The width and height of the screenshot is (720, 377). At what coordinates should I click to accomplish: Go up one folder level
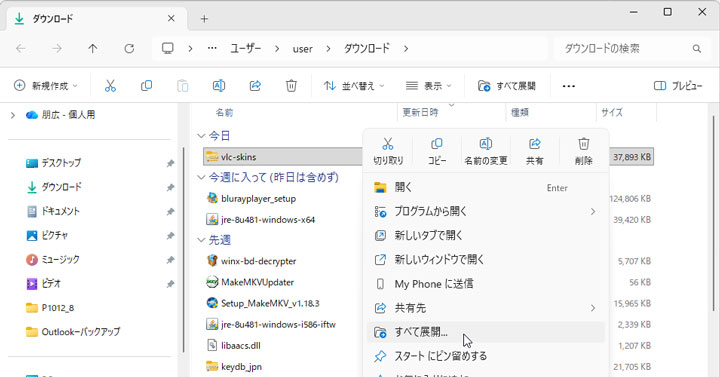[x=93, y=49]
